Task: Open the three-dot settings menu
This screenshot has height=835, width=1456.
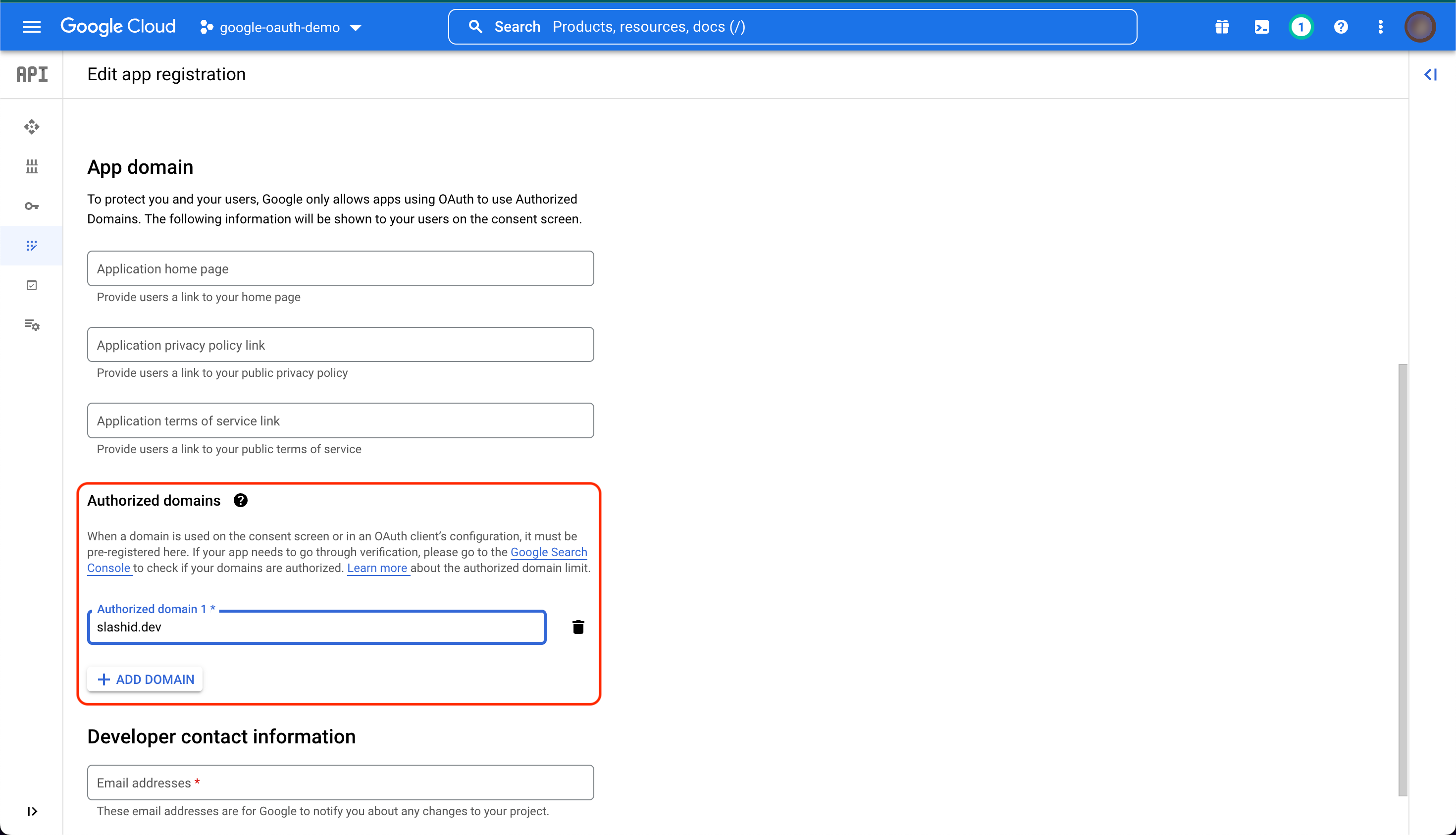Action: coord(1380,27)
